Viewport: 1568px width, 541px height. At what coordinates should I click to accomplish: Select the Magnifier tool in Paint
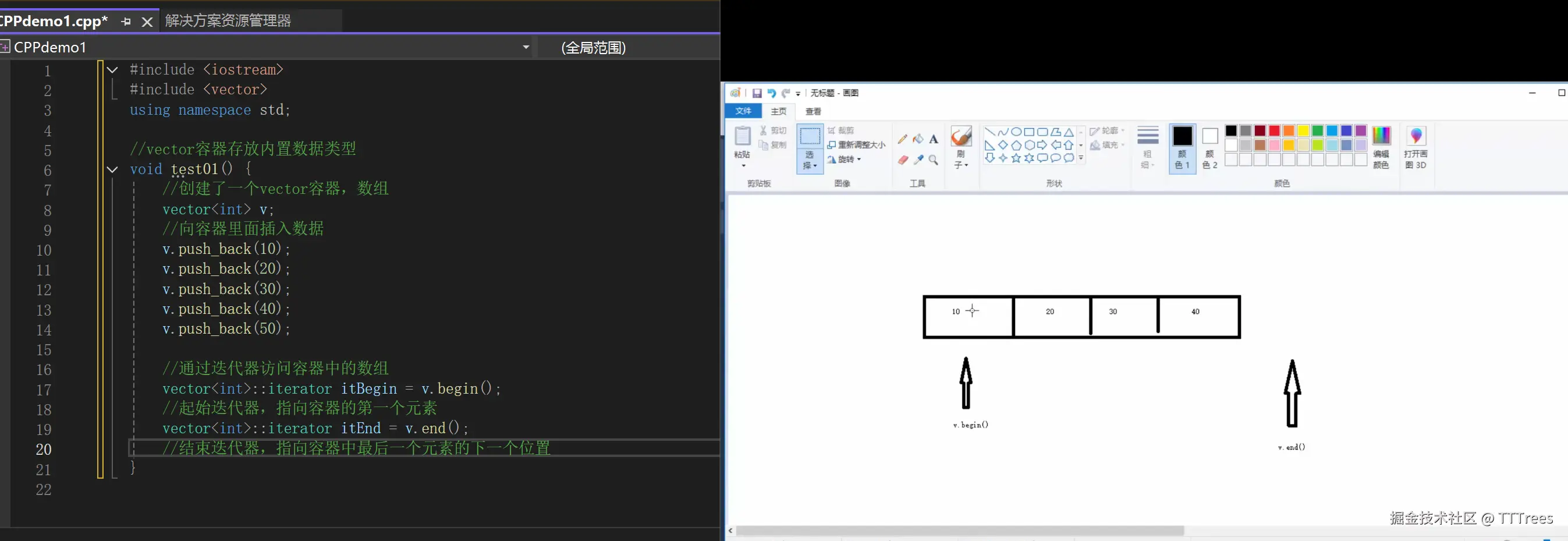(x=933, y=160)
